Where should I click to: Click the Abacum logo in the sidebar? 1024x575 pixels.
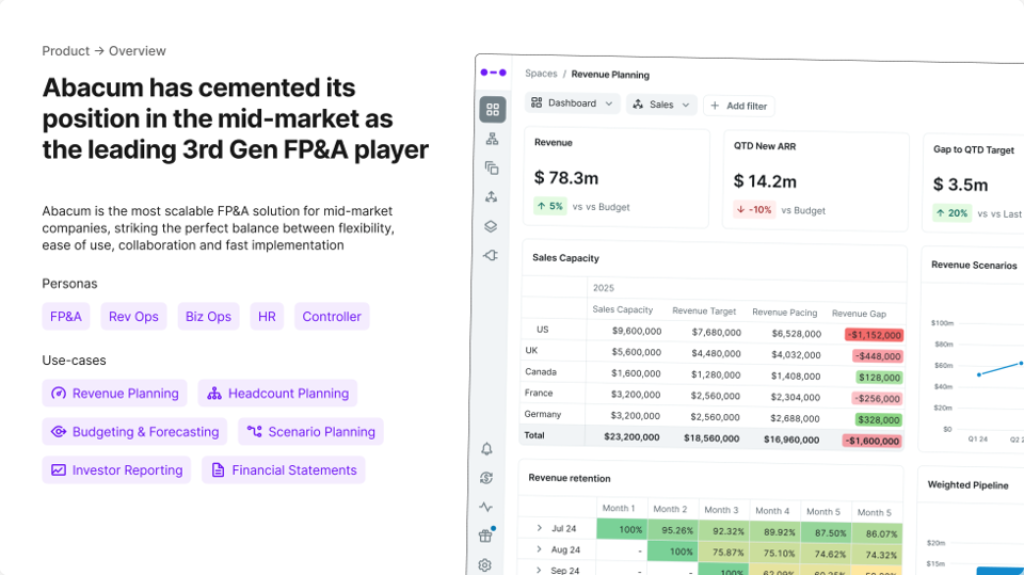pyautogui.click(x=492, y=72)
